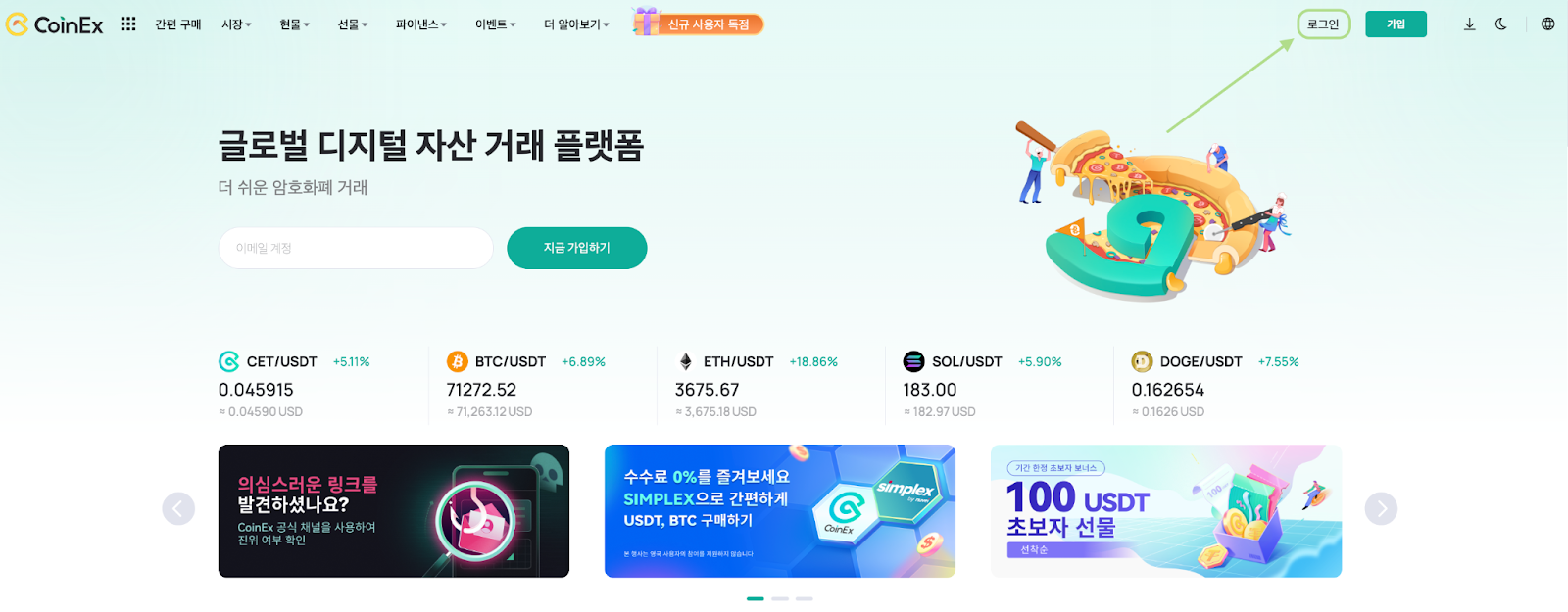The image size is (1568, 612).
Task: Click the BTC/USDT Bitcoin icon
Action: coord(457,361)
